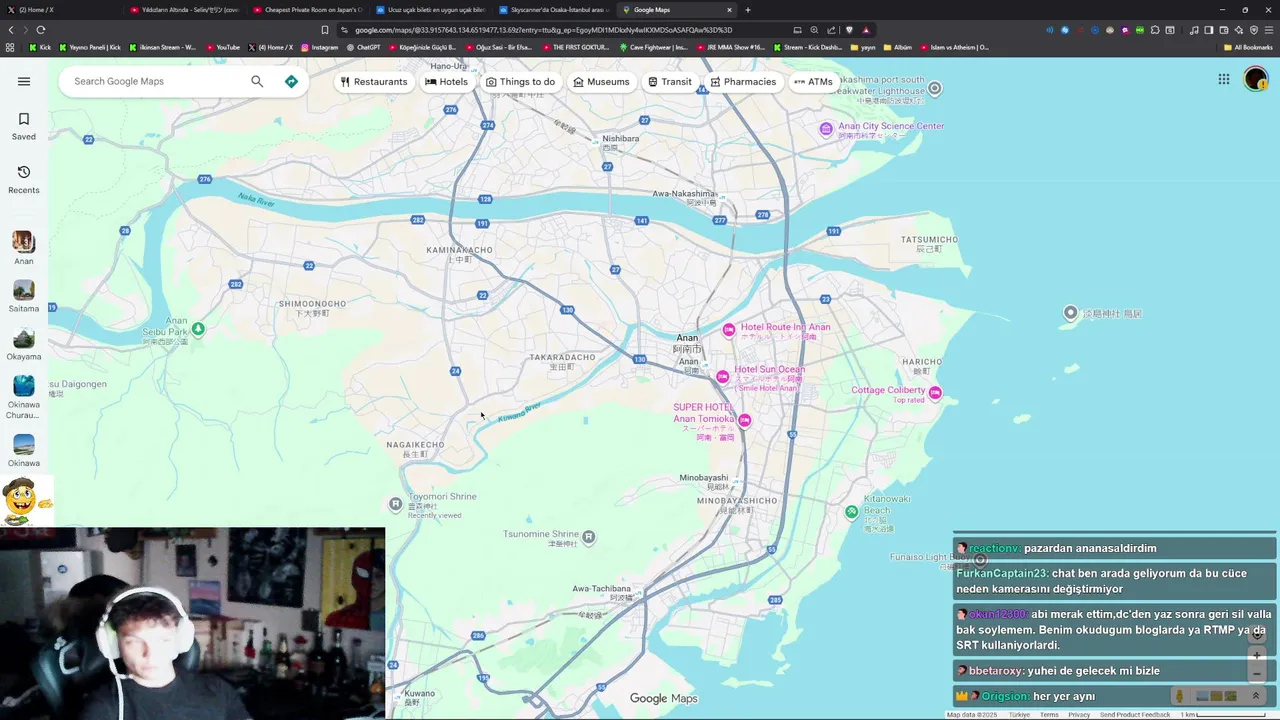Click the magnifier search icon
This screenshot has height=720, width=1280.
click(x=257, y=81)
